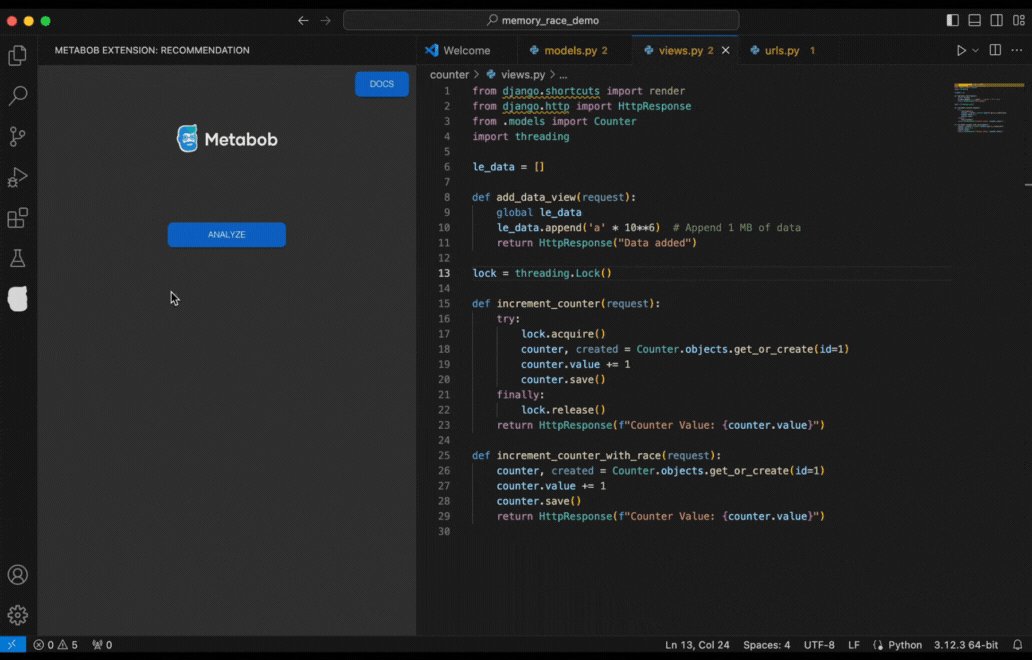Open the memory_race_demo command center search
1032x660 pixels.
tap(541, 20)
